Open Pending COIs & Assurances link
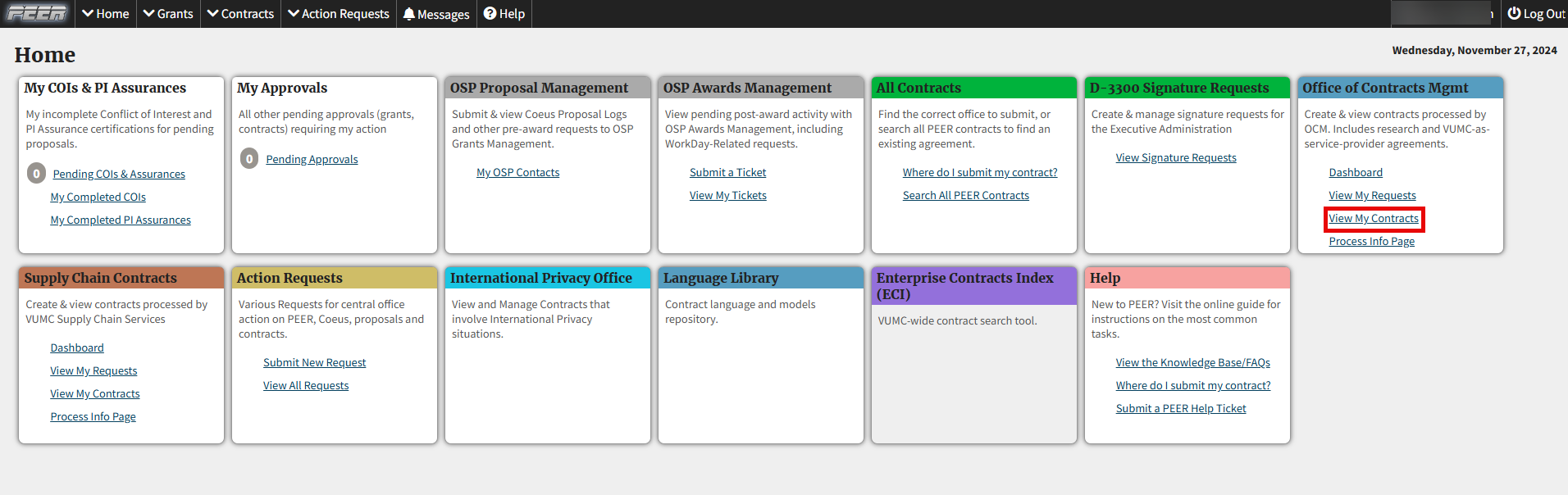Image resolution: width=1568 pixels, height=495 pixels. click(119, 174)
